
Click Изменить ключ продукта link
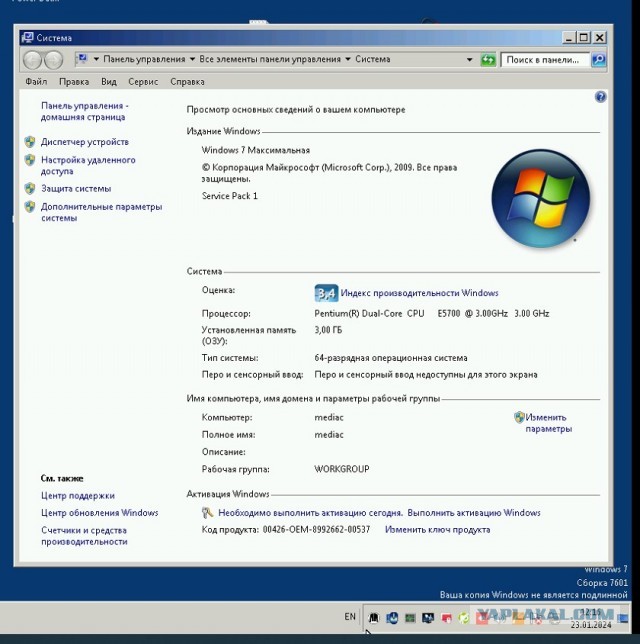[x=437, y=530]
